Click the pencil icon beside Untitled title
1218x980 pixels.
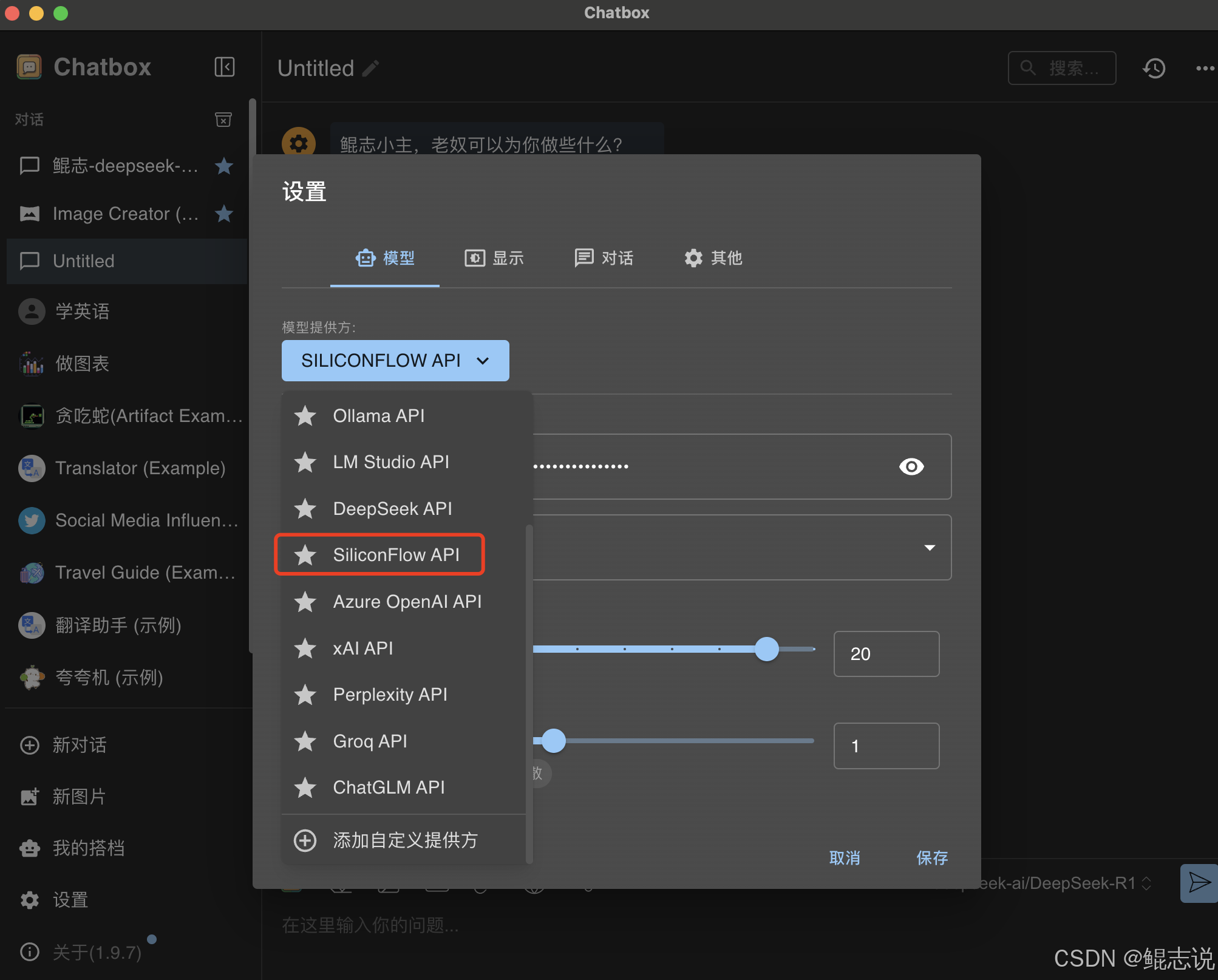(x=371, y=69)
